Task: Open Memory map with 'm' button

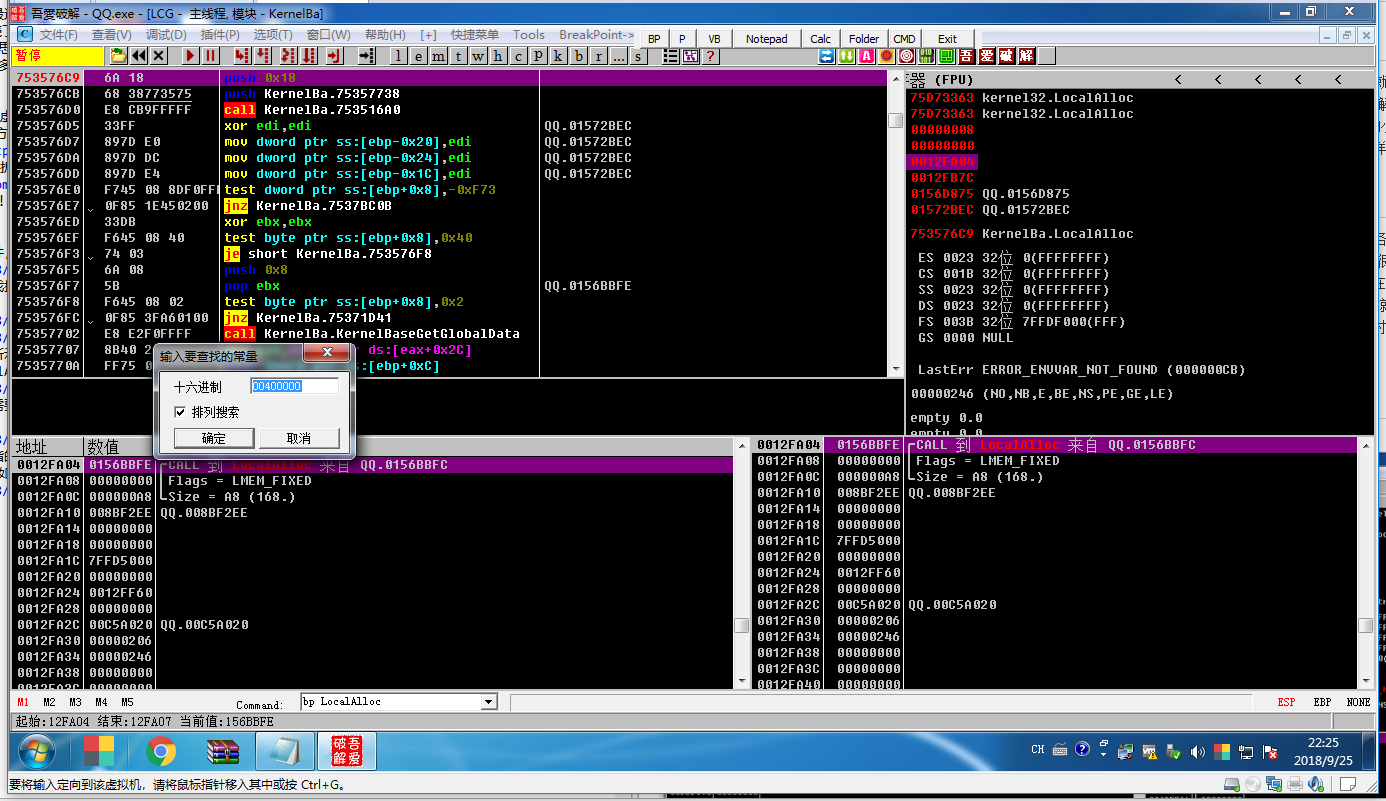Action: tap(438, 56)
